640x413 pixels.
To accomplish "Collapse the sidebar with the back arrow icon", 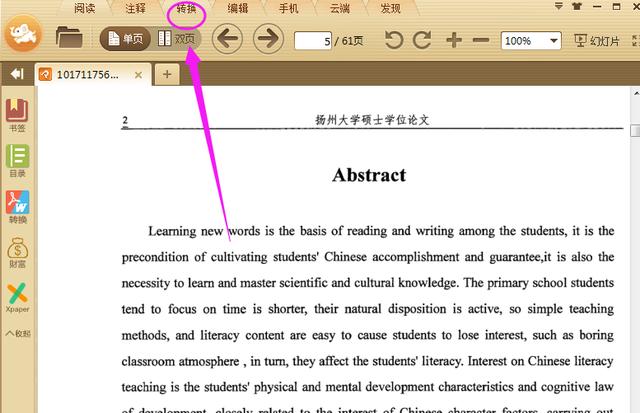I will (17, 74).
